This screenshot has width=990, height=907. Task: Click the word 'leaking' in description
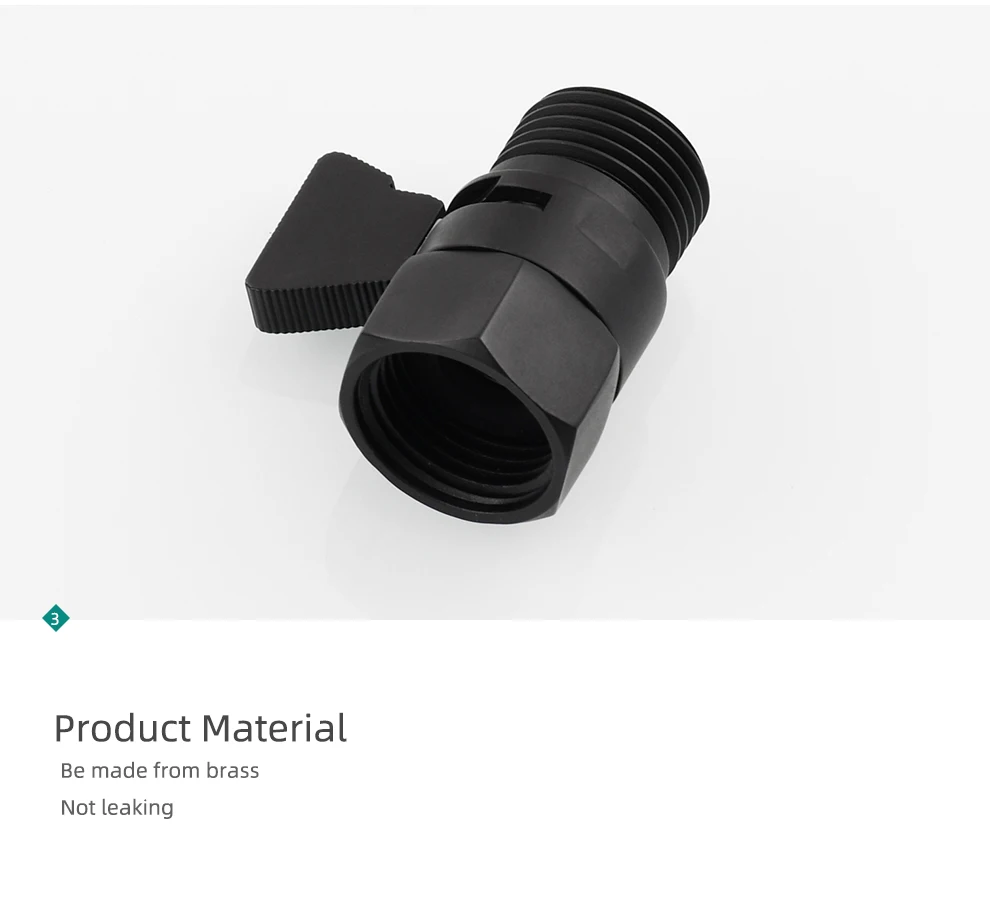(x=138, y=808)
